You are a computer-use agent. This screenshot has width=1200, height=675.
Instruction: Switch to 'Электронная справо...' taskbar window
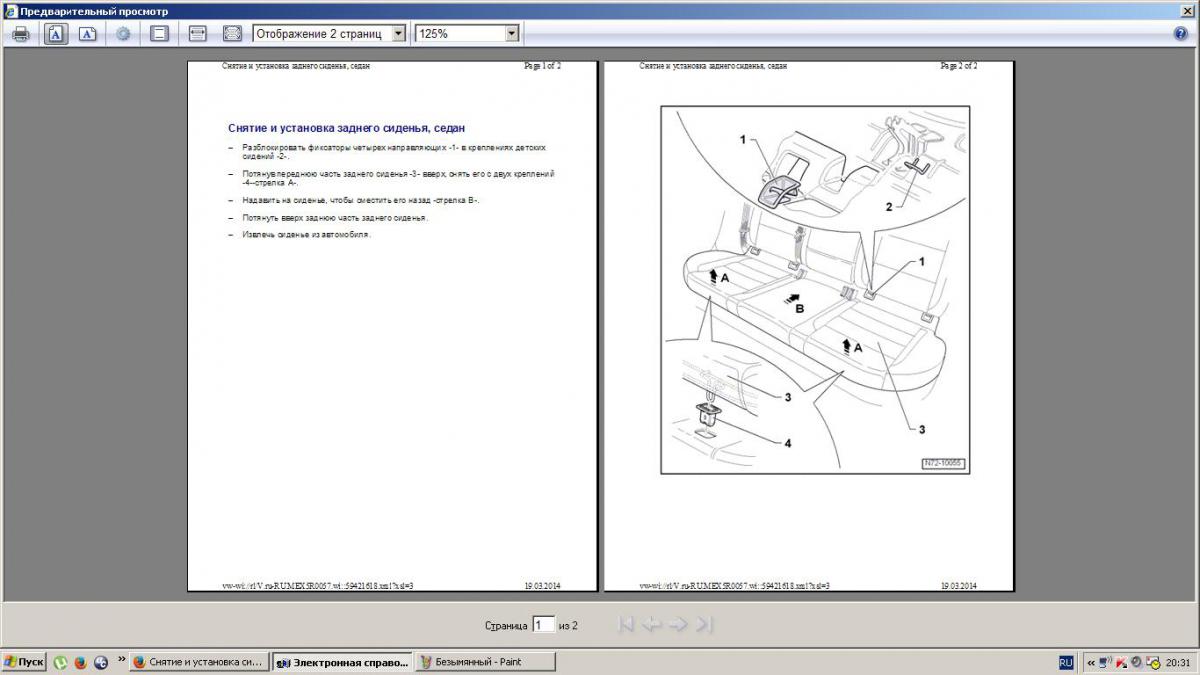pos(343,662)
